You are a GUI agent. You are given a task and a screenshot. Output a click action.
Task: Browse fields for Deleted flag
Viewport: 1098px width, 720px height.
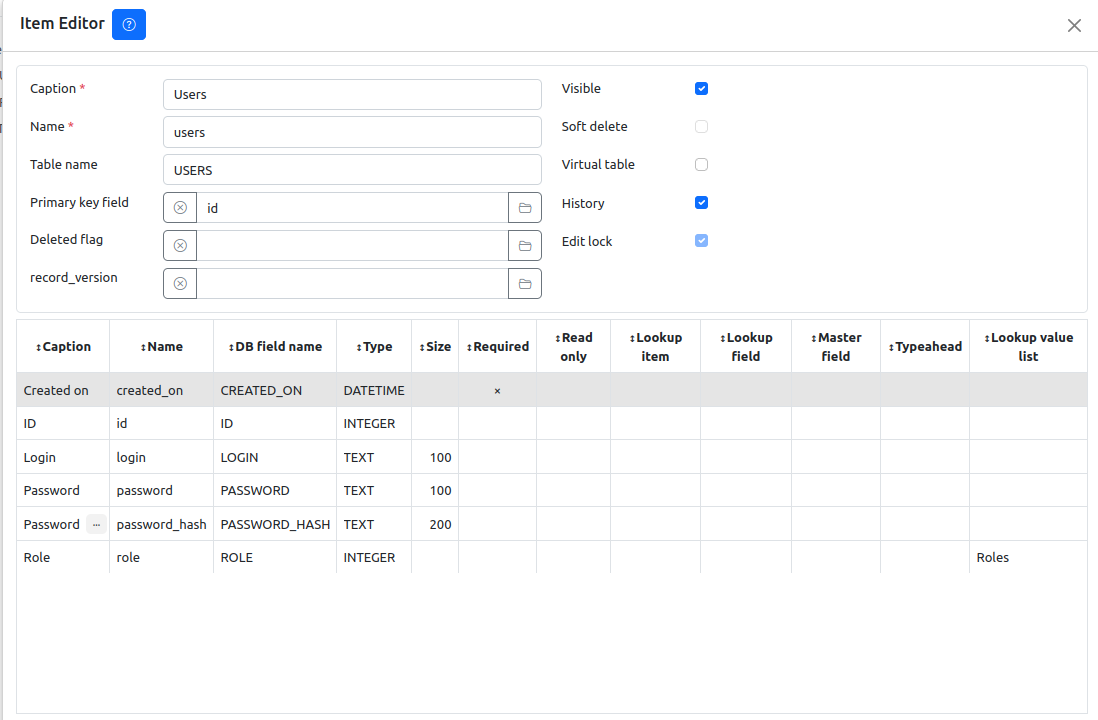(x=525, y=246)
